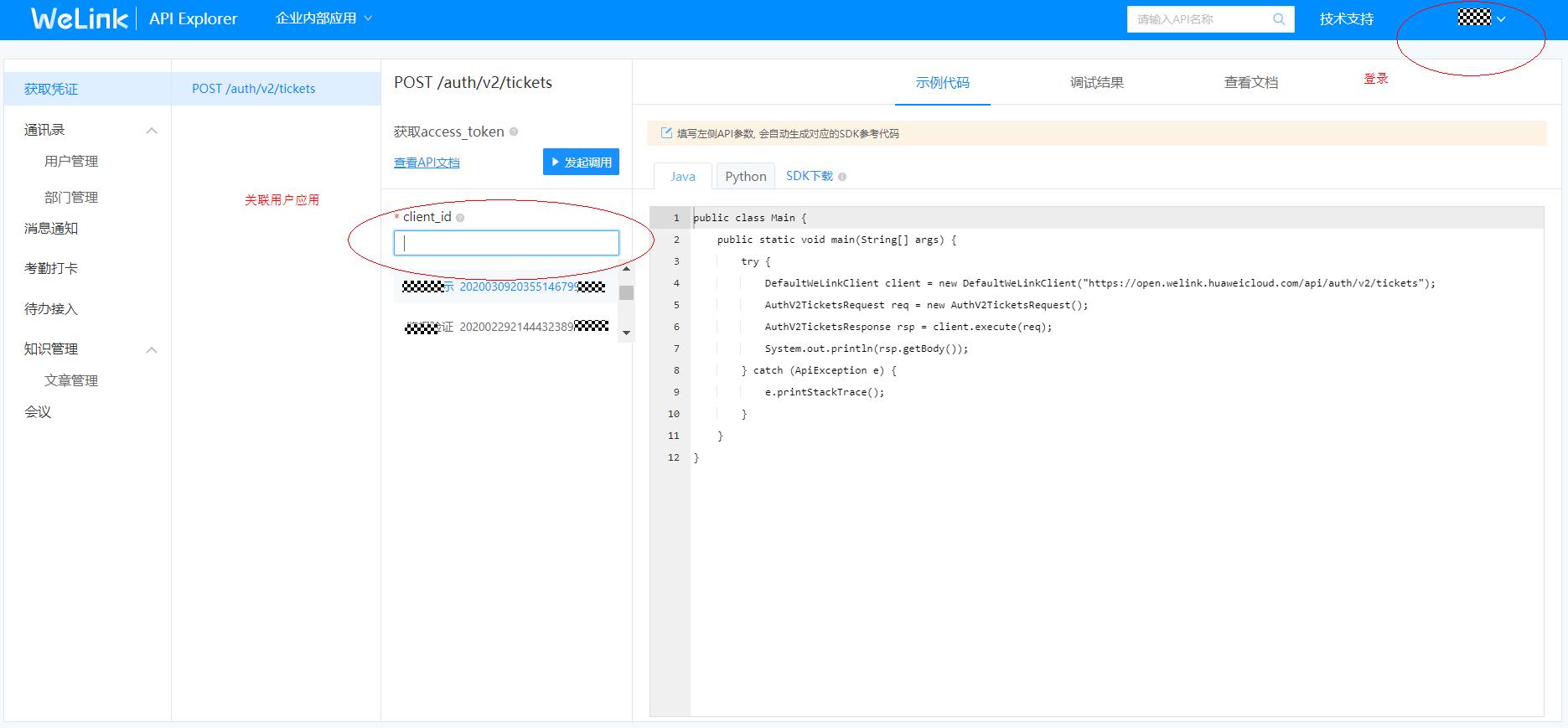Open 待办接入 in the sidebar

[51, 309]
